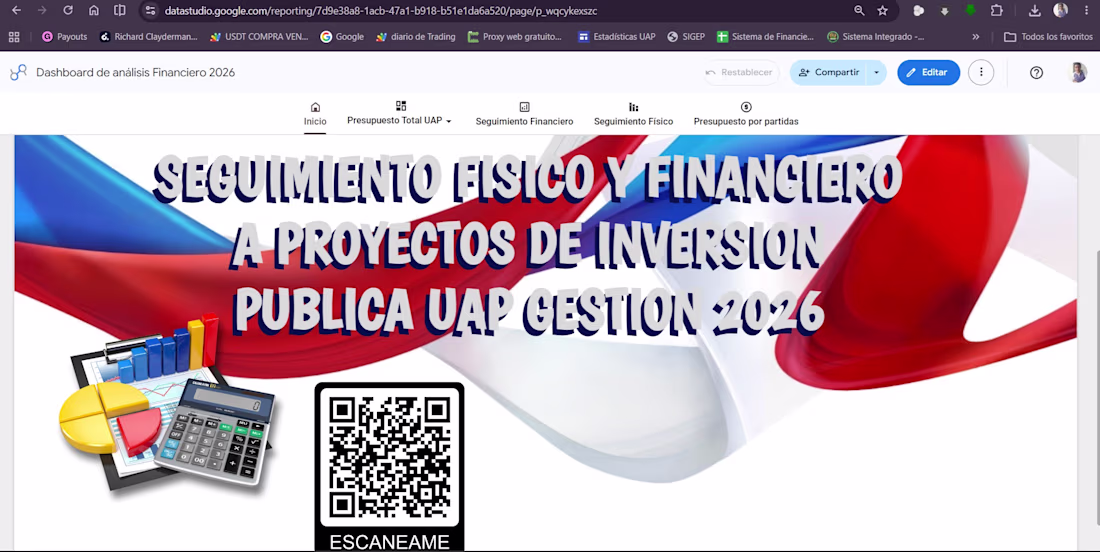Go back to the previous browser page
This screenshot has width=1100, height=552.
[16, 11]
